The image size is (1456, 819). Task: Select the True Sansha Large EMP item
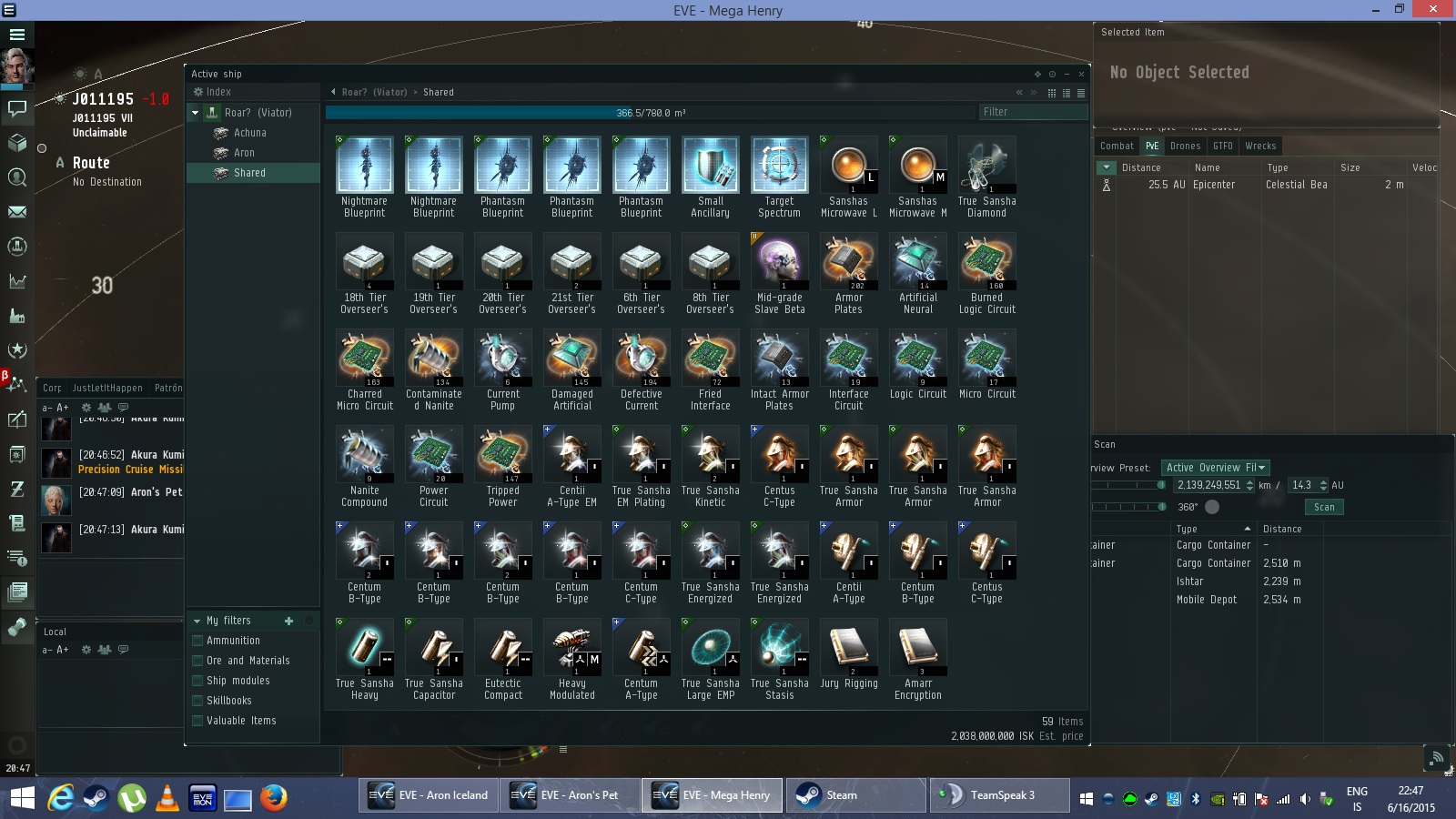(711, 648)
